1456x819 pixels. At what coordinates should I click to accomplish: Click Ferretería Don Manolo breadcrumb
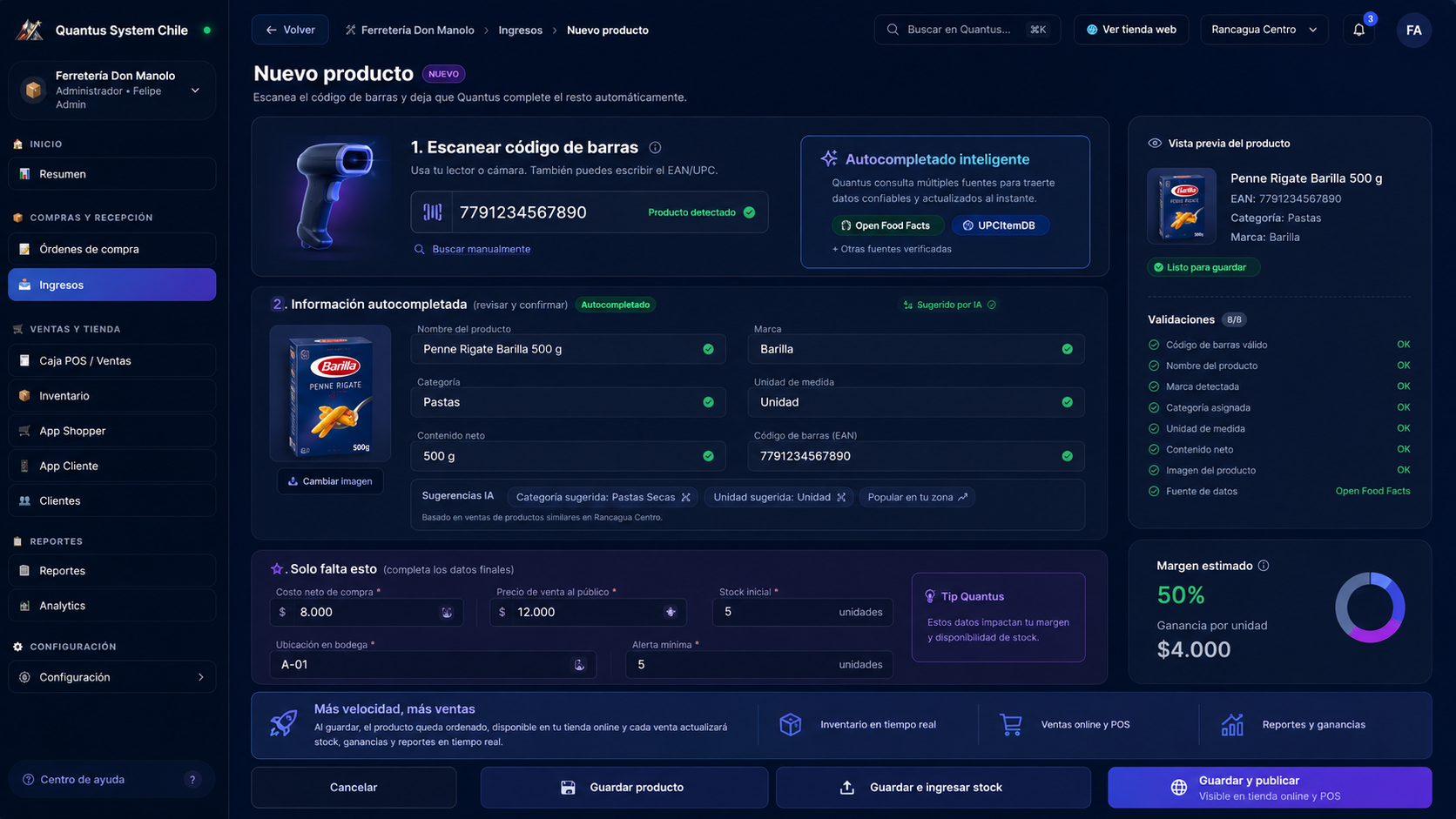tap(409, 30)
